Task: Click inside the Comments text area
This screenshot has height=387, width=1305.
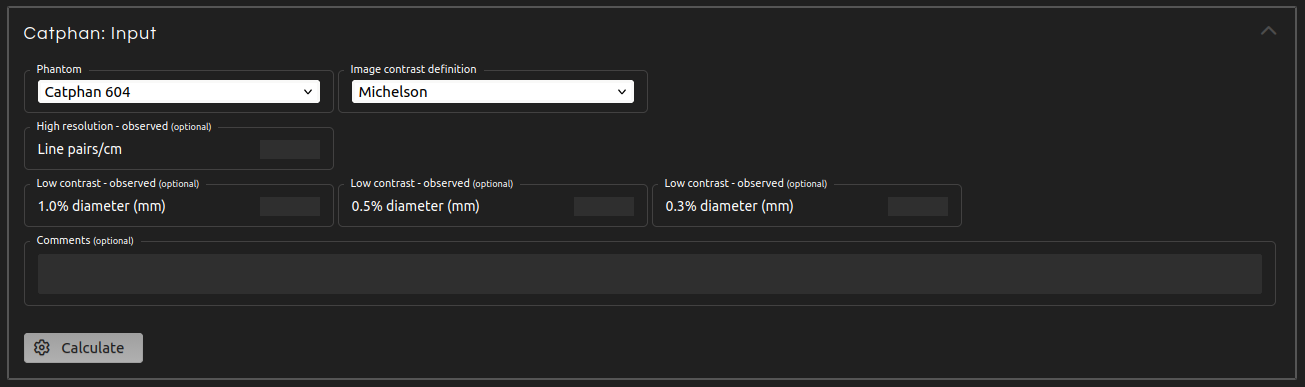Action: click(650, 274)
